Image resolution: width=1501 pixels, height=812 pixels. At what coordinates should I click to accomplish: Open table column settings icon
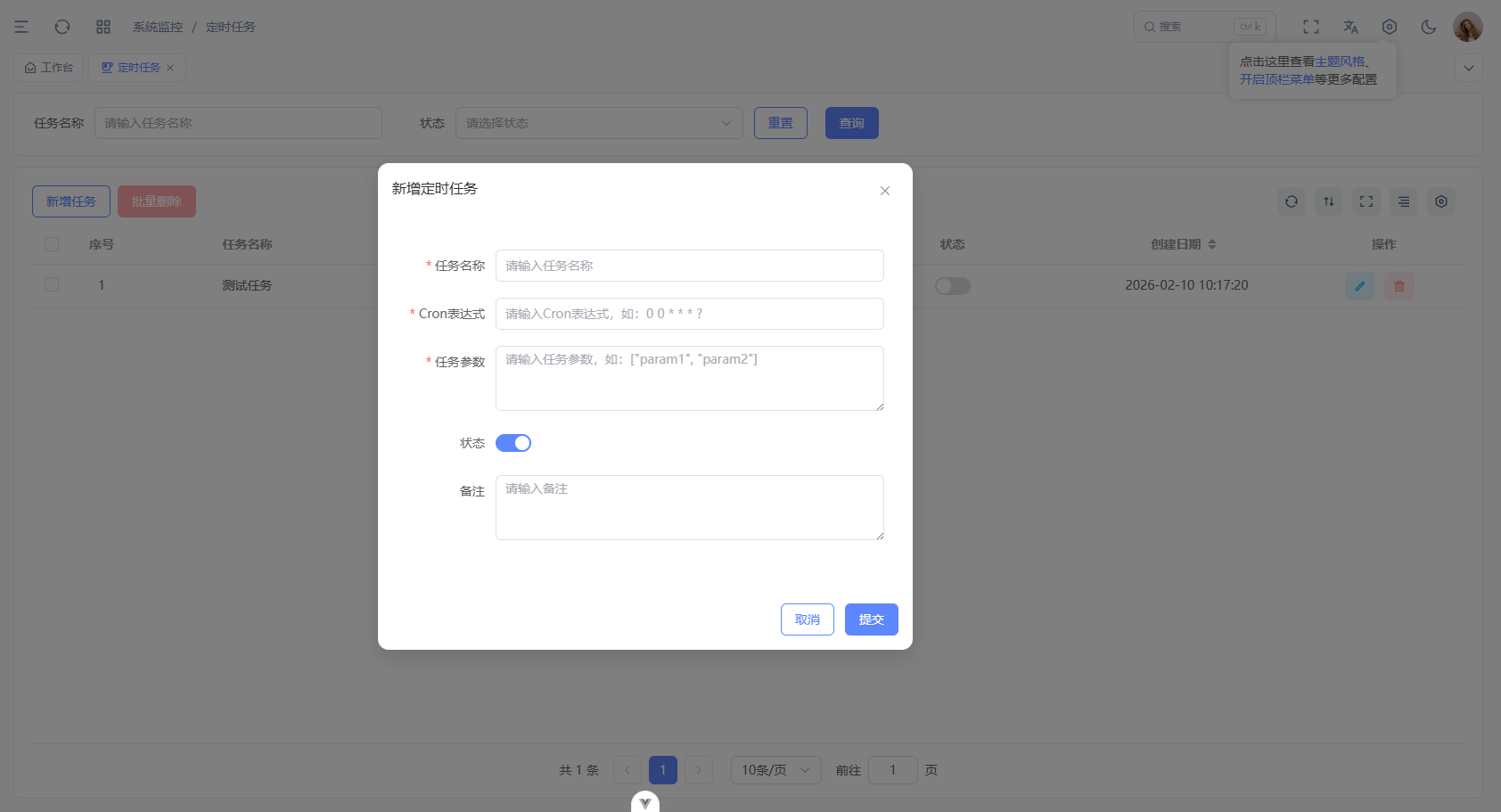click(1441, 201)
